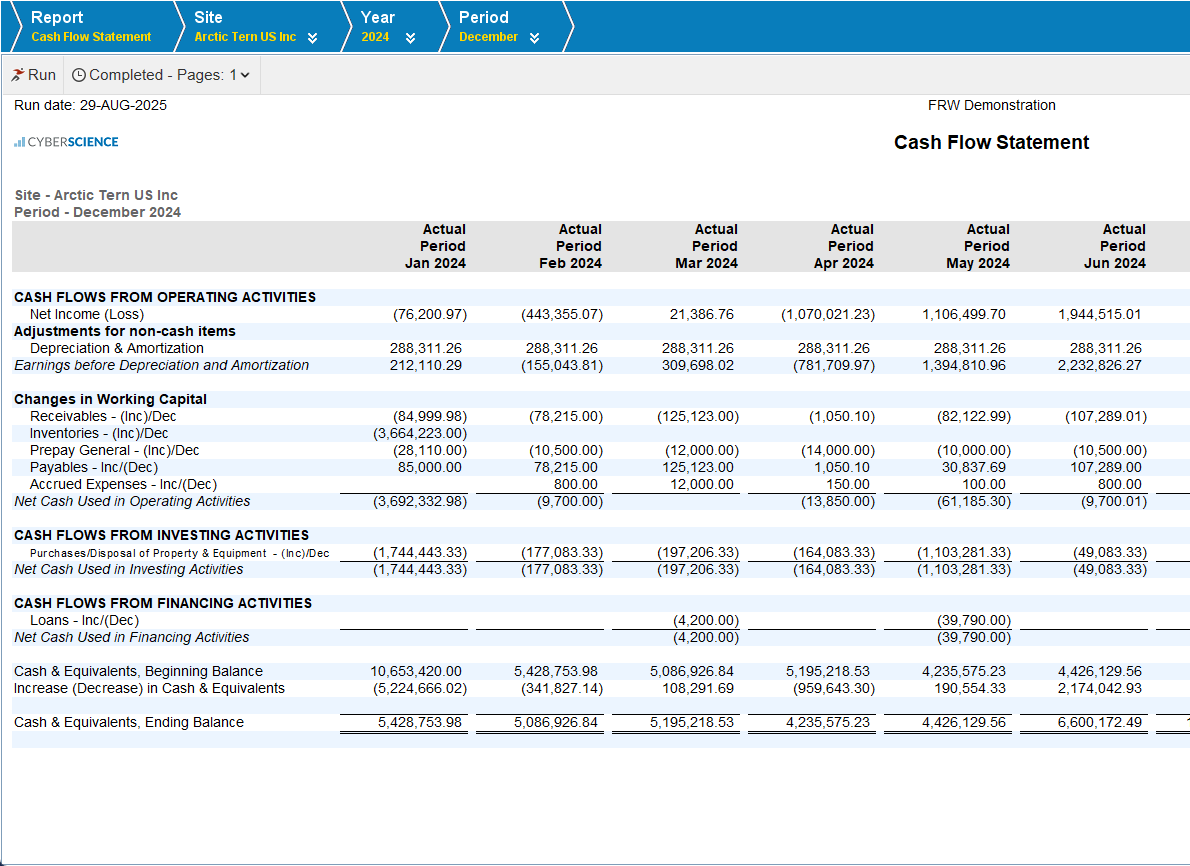Open the Completed Pages dropdown arrow
Image resolution: width=1190 pixels, height=866 pixels.
[245, 75]
